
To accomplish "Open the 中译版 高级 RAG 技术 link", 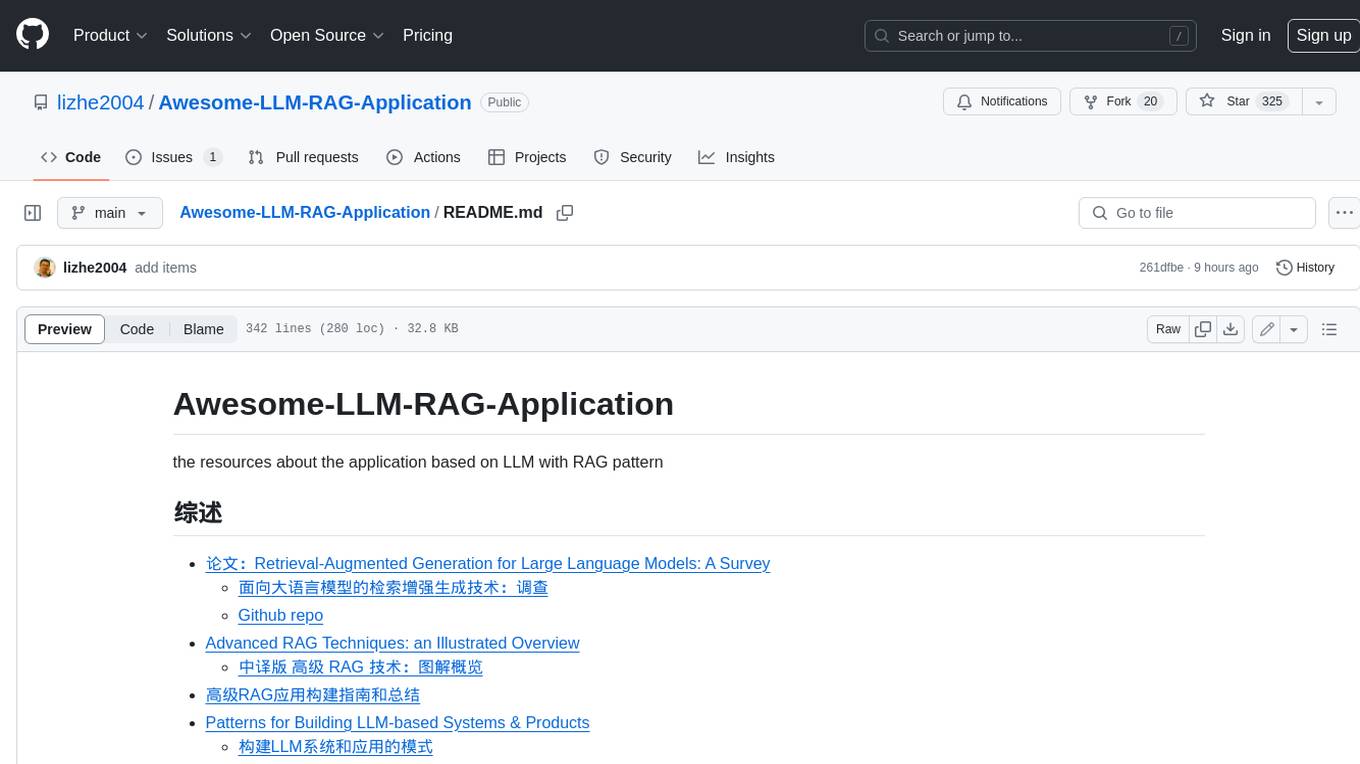I will [360, 667].
